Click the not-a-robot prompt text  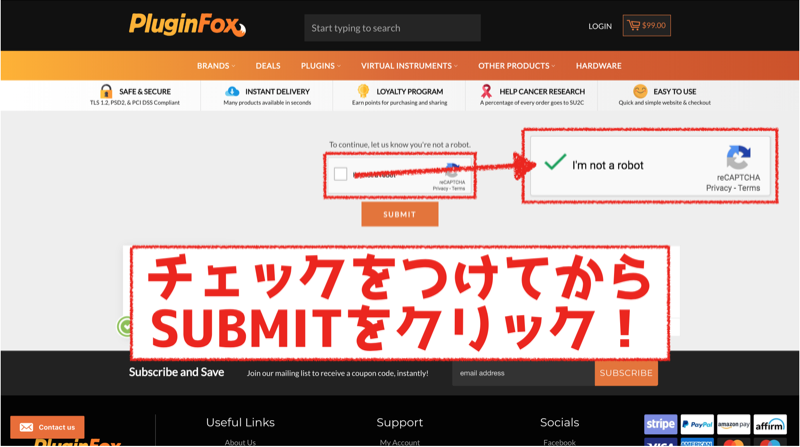[399, 144]
